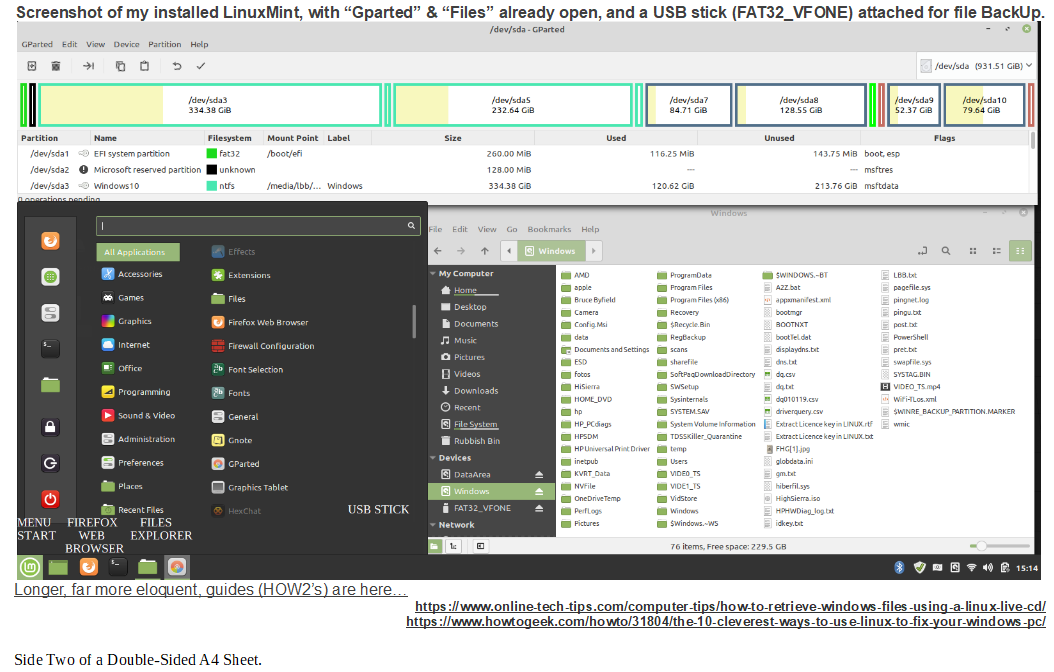Select the Program Files (x86) folder

[x=693, y=300]
